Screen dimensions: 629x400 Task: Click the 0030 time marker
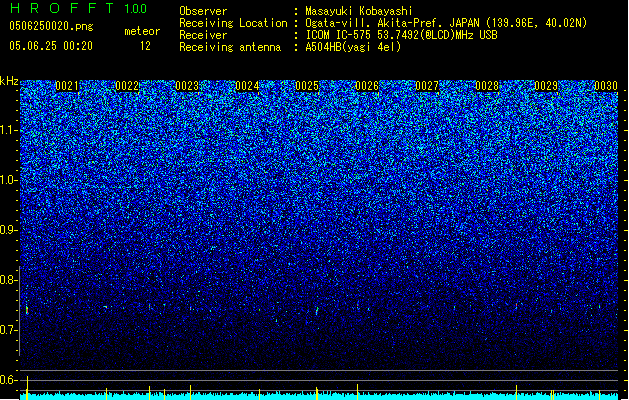(x=606, y=86)
